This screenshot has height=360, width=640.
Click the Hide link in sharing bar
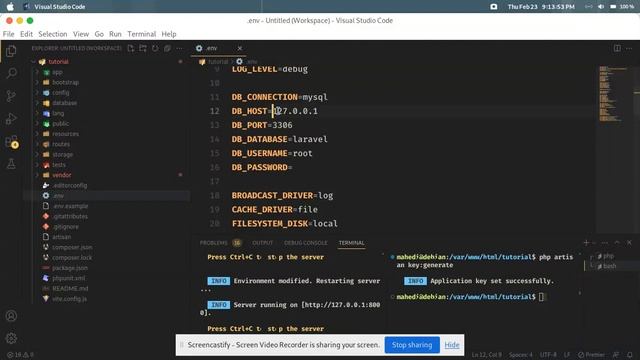(x=452, y=345)
